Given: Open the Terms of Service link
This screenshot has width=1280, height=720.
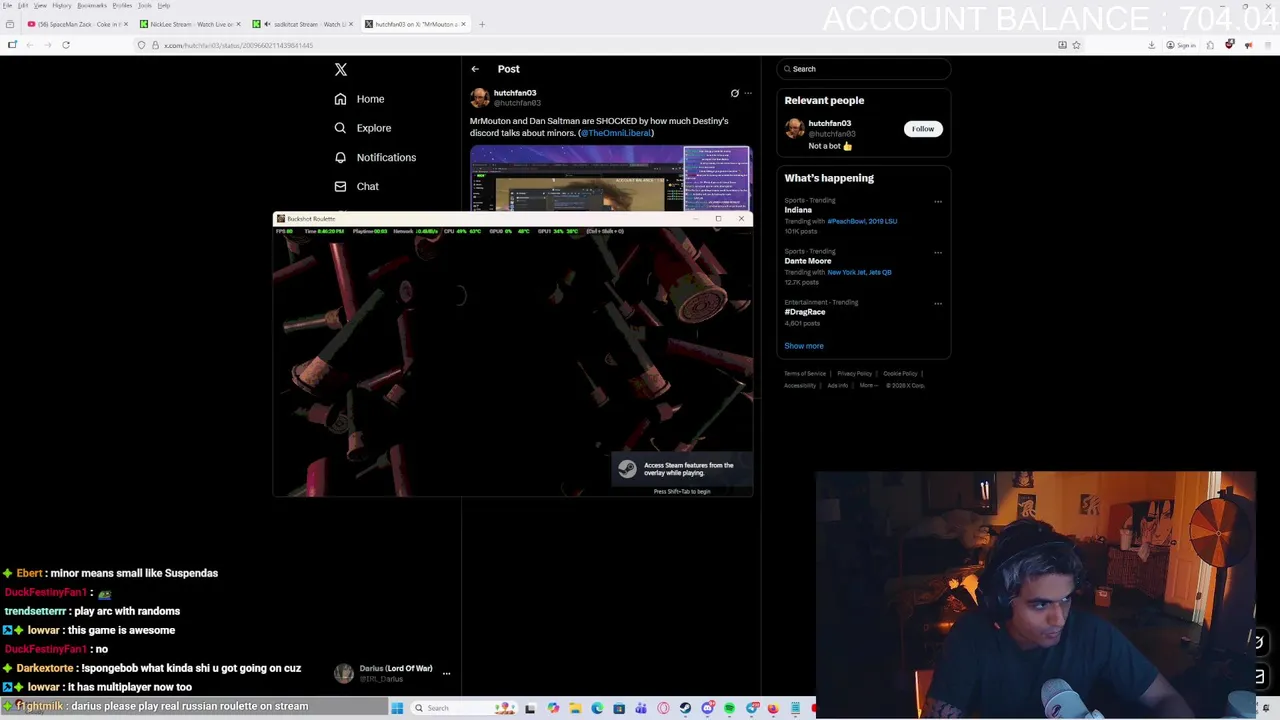Looking at the screenshot, I should (805, 374).
